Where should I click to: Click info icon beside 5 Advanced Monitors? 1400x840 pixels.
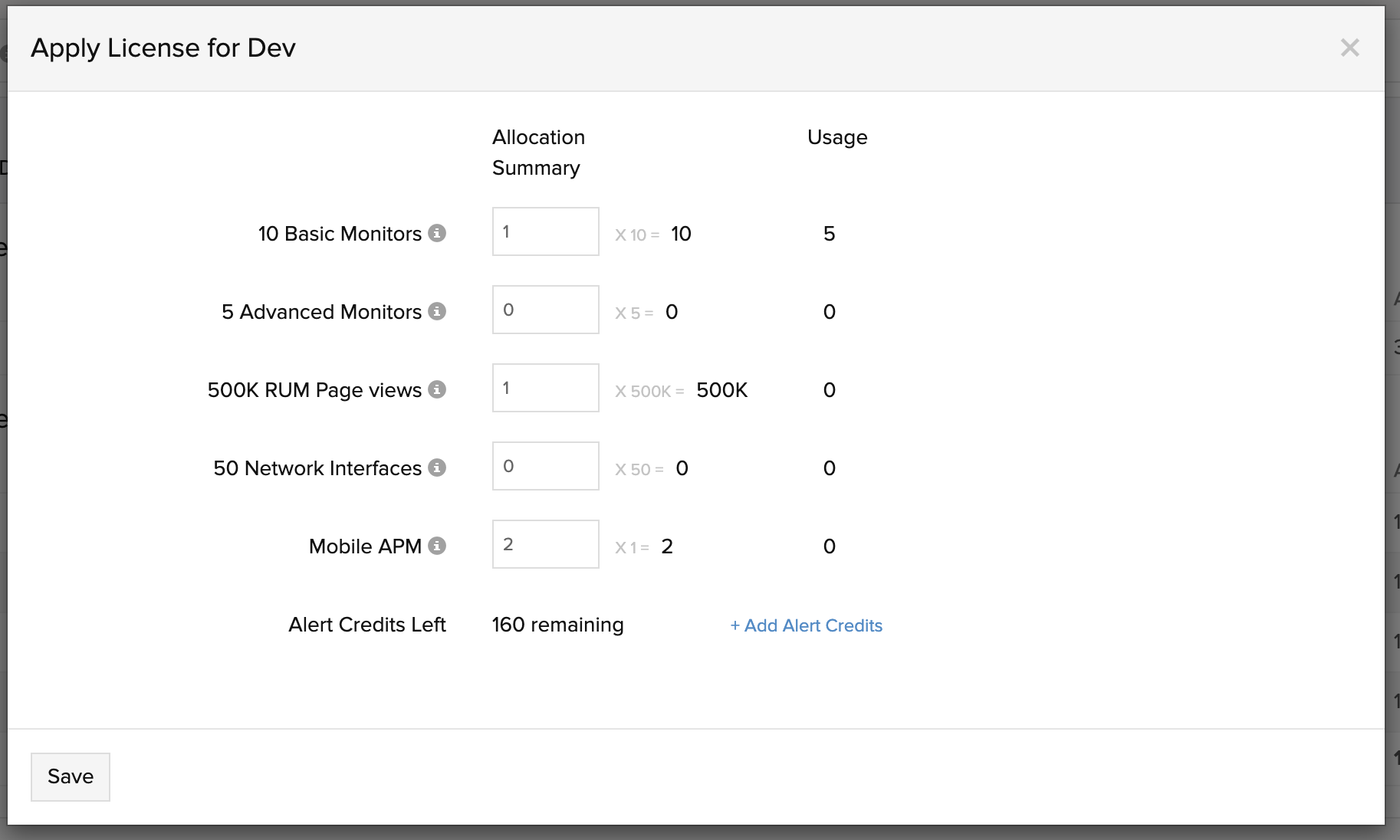click(437, 311)
